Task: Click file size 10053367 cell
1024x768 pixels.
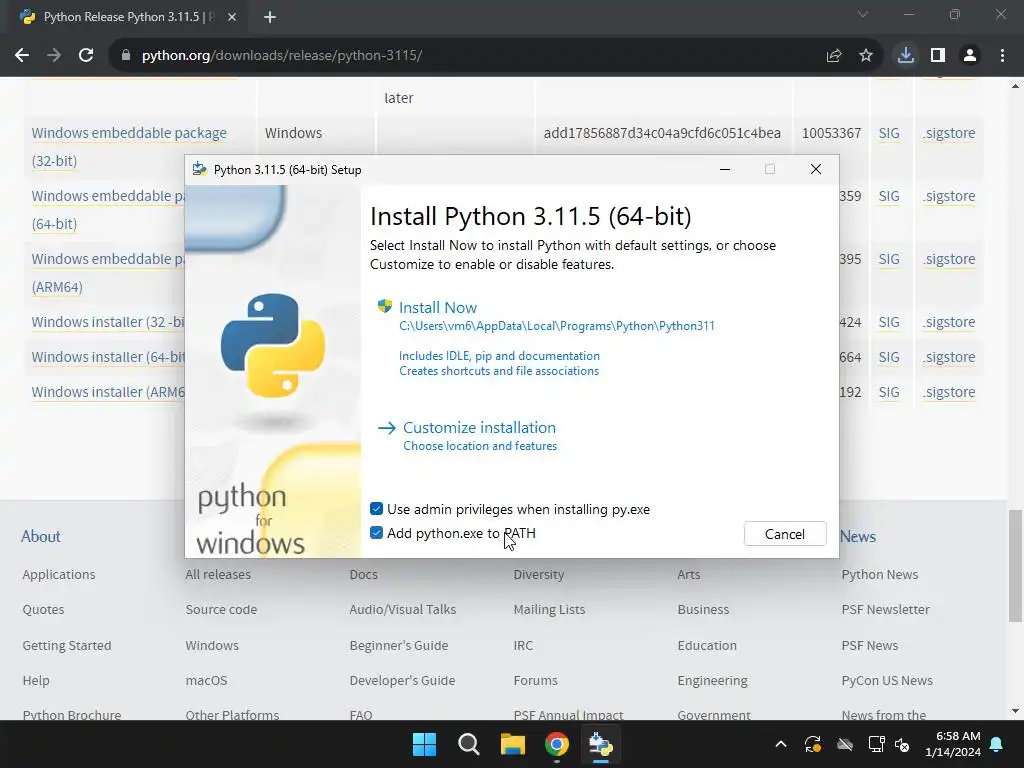Action: [831, 133]
